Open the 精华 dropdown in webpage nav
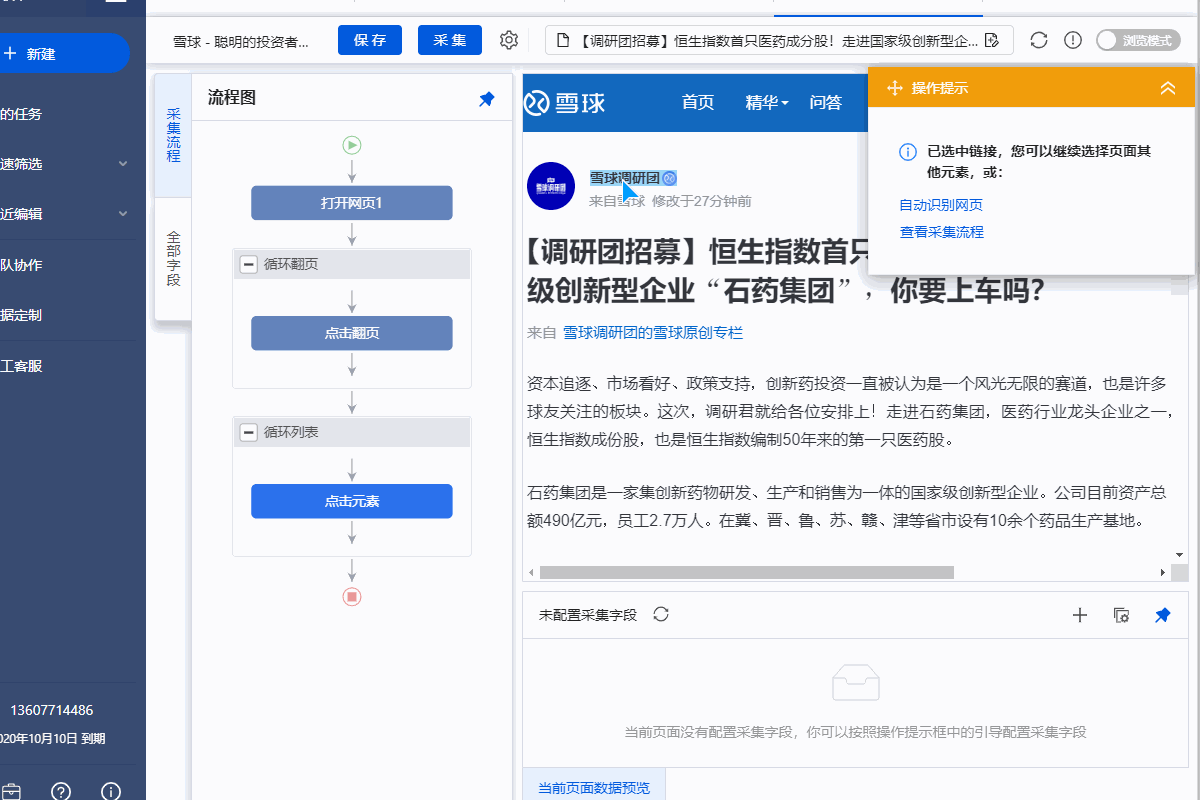The height and width of the screenshot is (800, 1200). 768,102
